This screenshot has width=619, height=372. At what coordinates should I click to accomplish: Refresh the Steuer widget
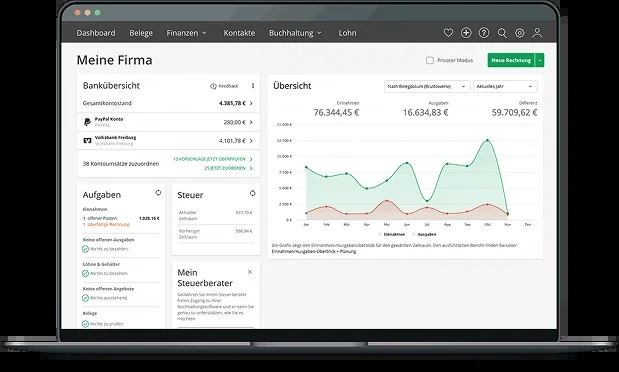pos(252,193)
